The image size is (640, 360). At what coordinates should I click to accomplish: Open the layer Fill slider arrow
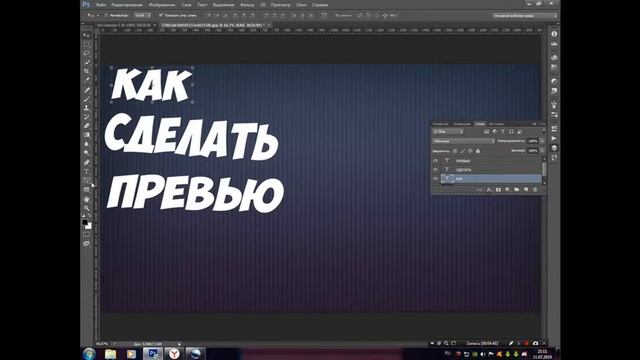542,151
